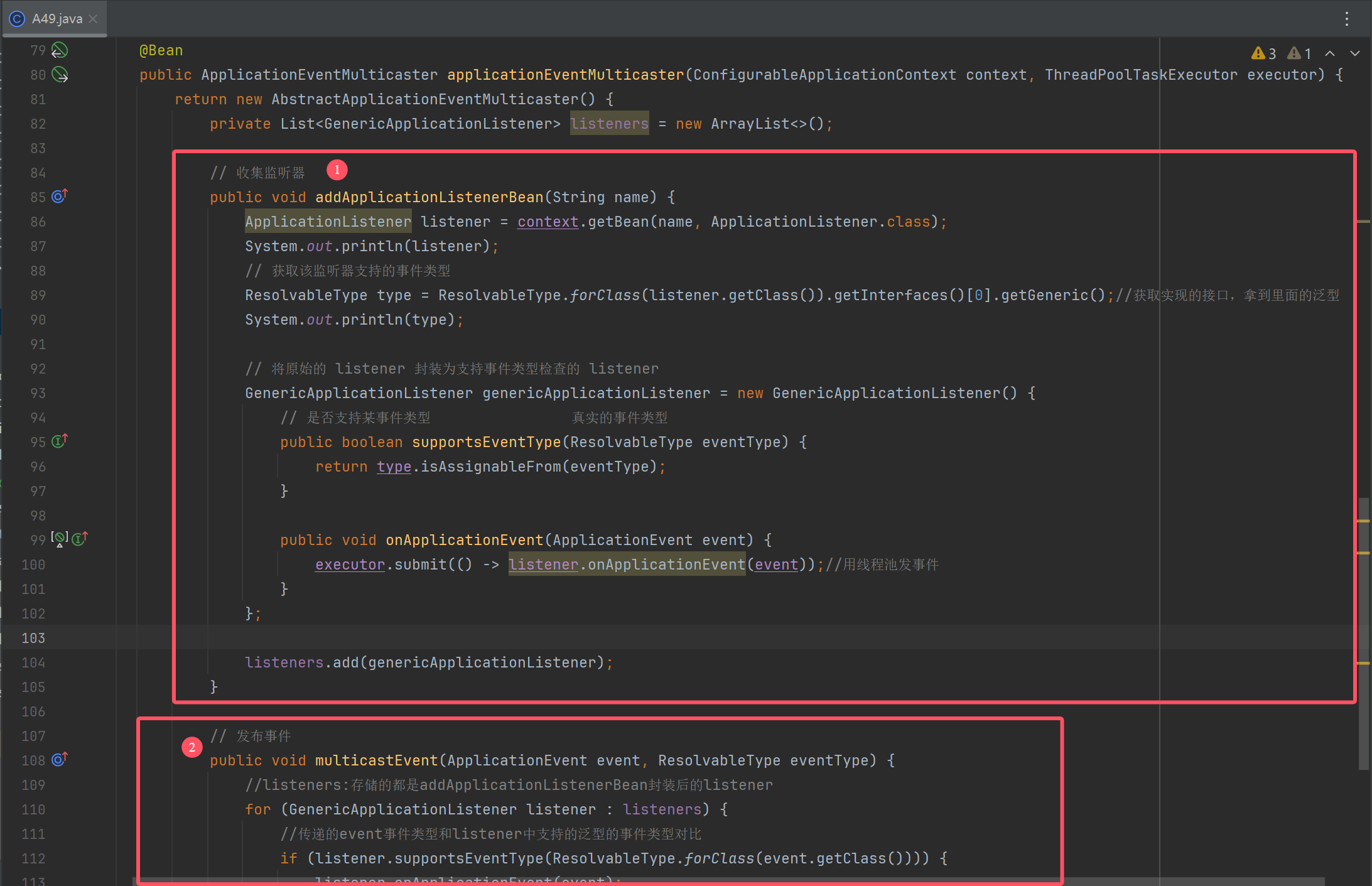The image size is (1372, 886).
Task: Click warning stripe marker beside line 86
Action: pyautogui.click(x=1363, y=222)
